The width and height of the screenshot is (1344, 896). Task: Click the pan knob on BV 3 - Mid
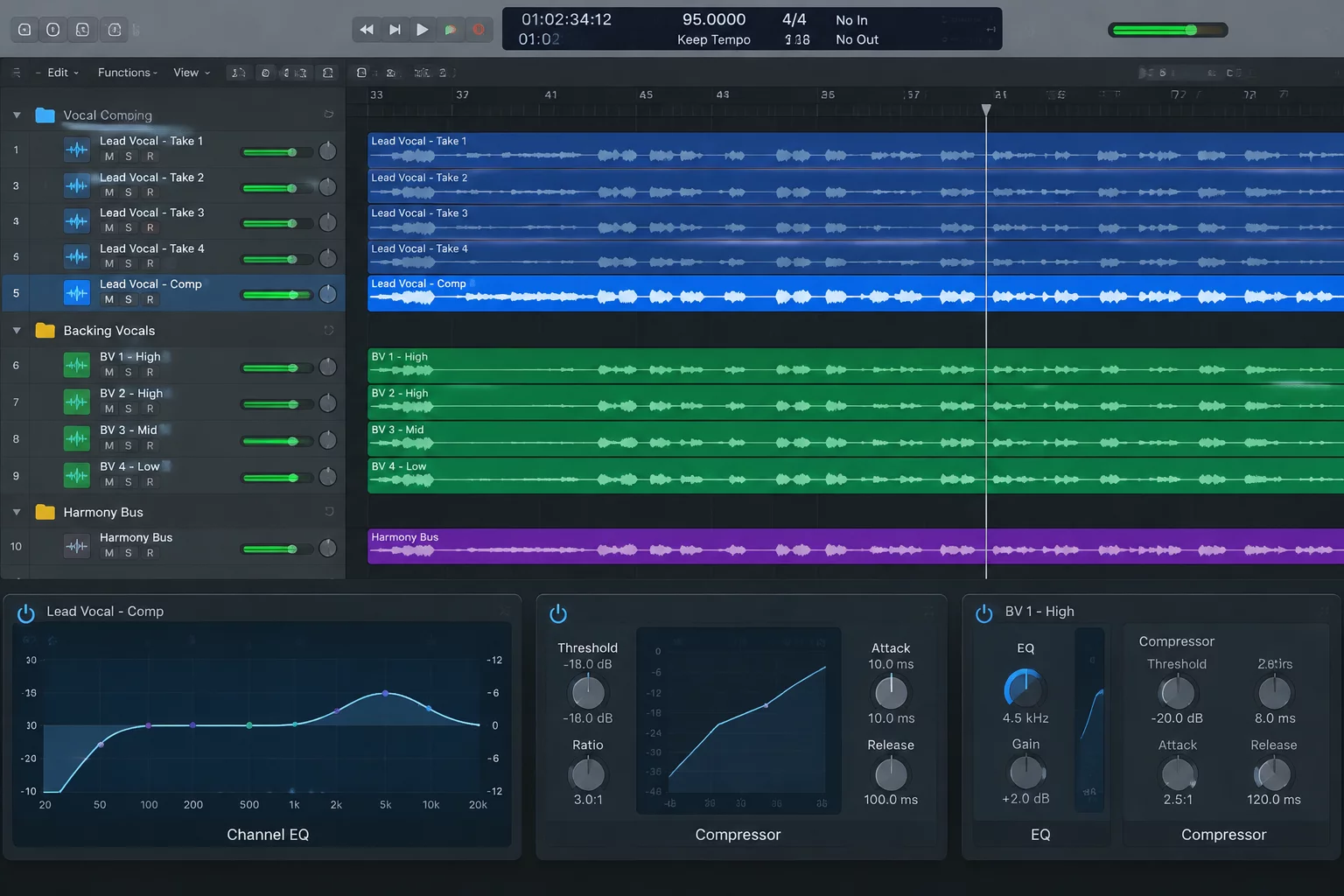(x=328, y=440)
